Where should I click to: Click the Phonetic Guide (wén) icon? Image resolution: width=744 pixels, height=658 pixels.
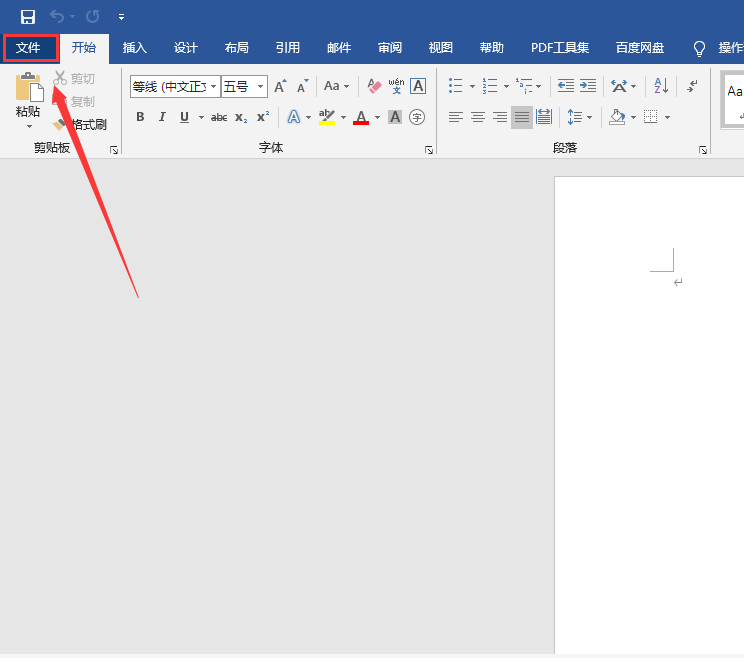point(396,87)
